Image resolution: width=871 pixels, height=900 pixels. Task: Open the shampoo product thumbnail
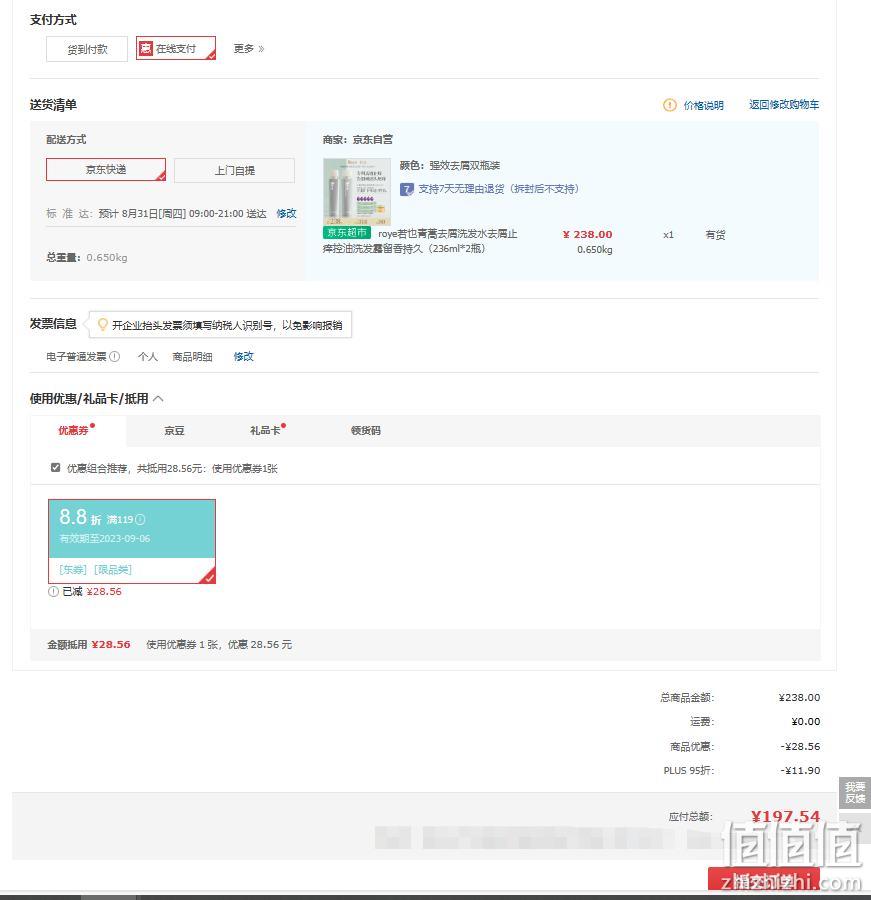tap(357, 192)
